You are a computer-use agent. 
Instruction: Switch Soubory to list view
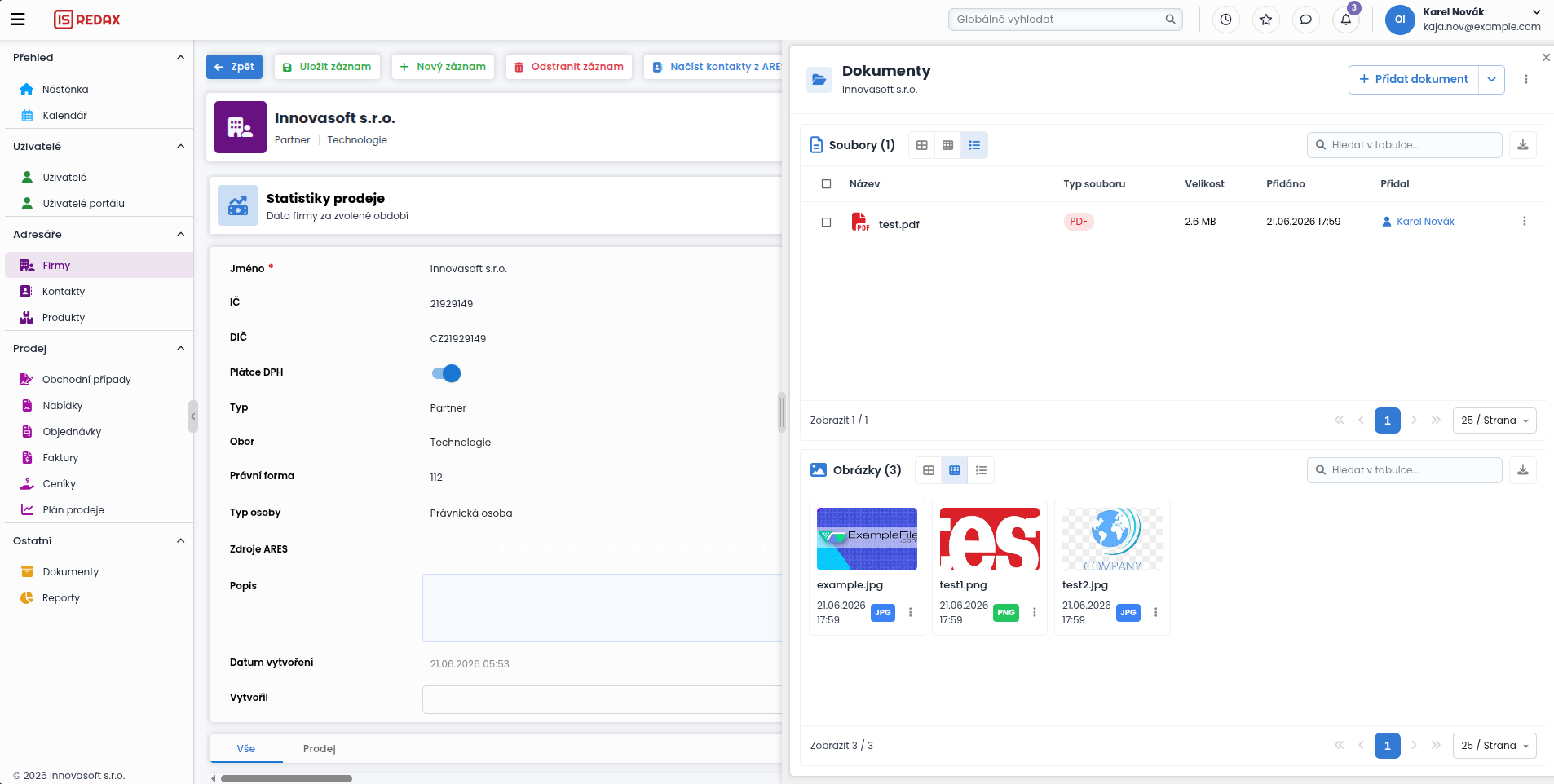click(x=974, y=145)
